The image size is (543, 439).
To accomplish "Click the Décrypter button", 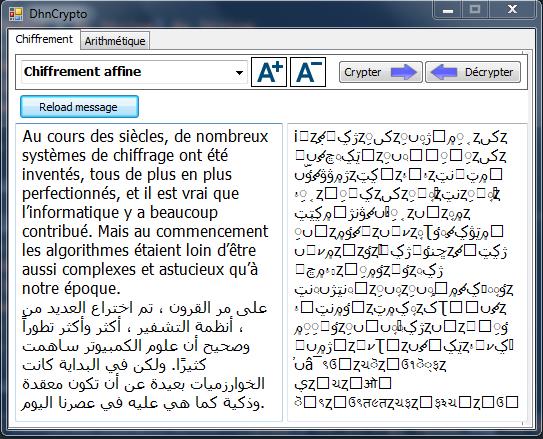I will [x=473, y=72].
